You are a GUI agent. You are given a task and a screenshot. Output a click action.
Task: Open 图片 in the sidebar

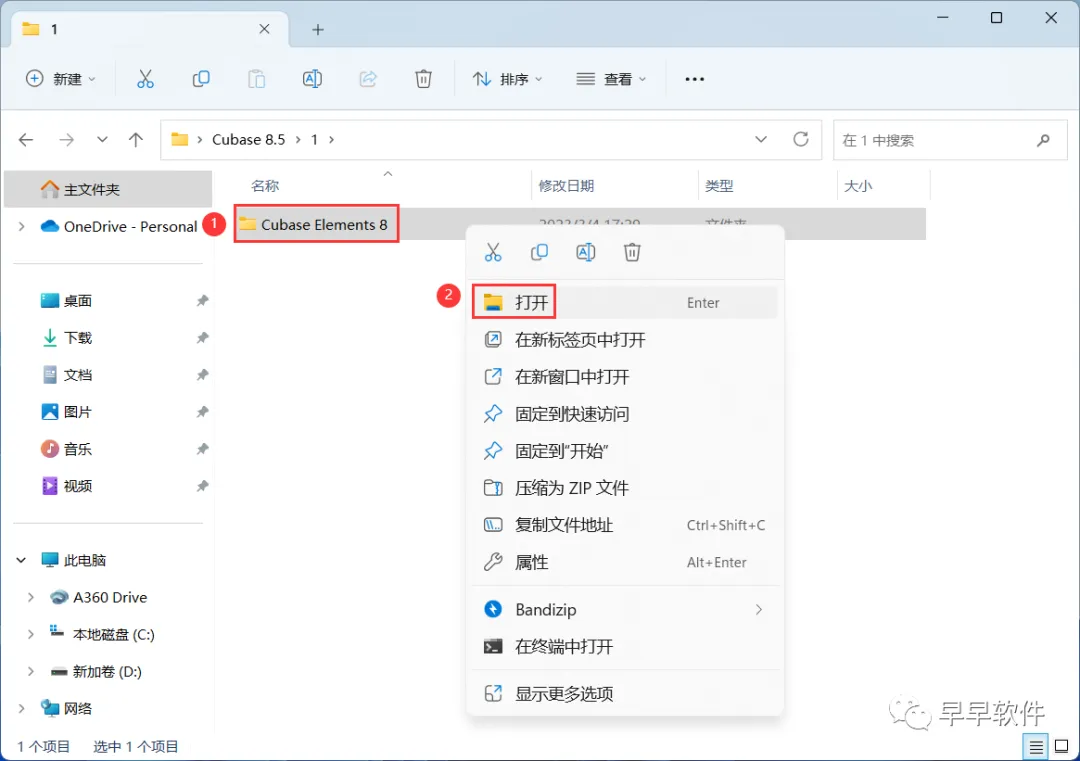(78, 412)
